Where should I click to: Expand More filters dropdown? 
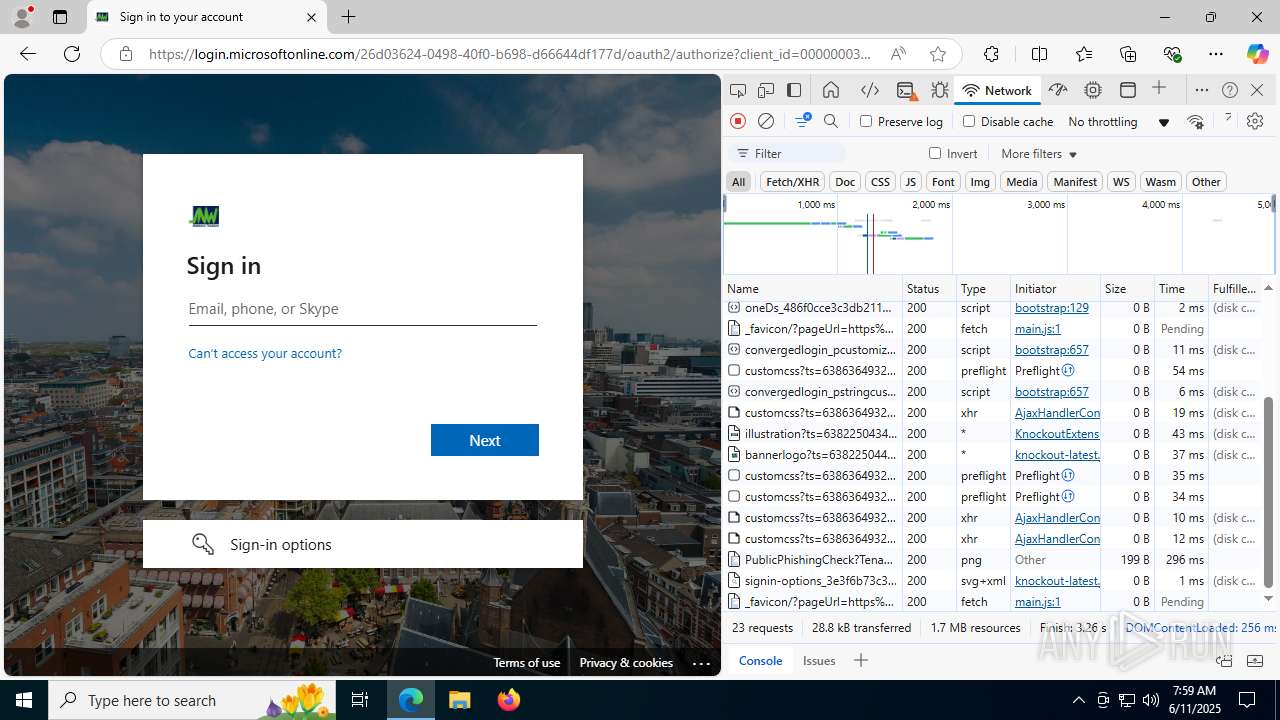tap(1039, 153)
